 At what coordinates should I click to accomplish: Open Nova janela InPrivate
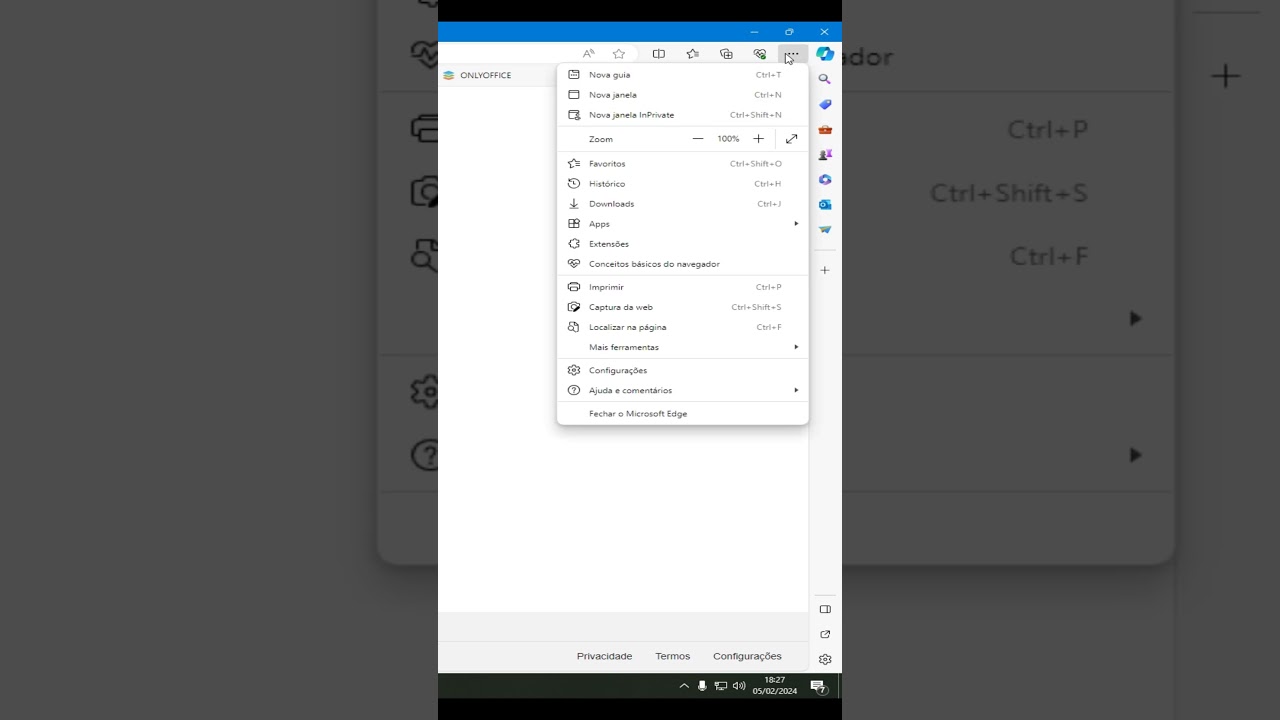[683, 115]
